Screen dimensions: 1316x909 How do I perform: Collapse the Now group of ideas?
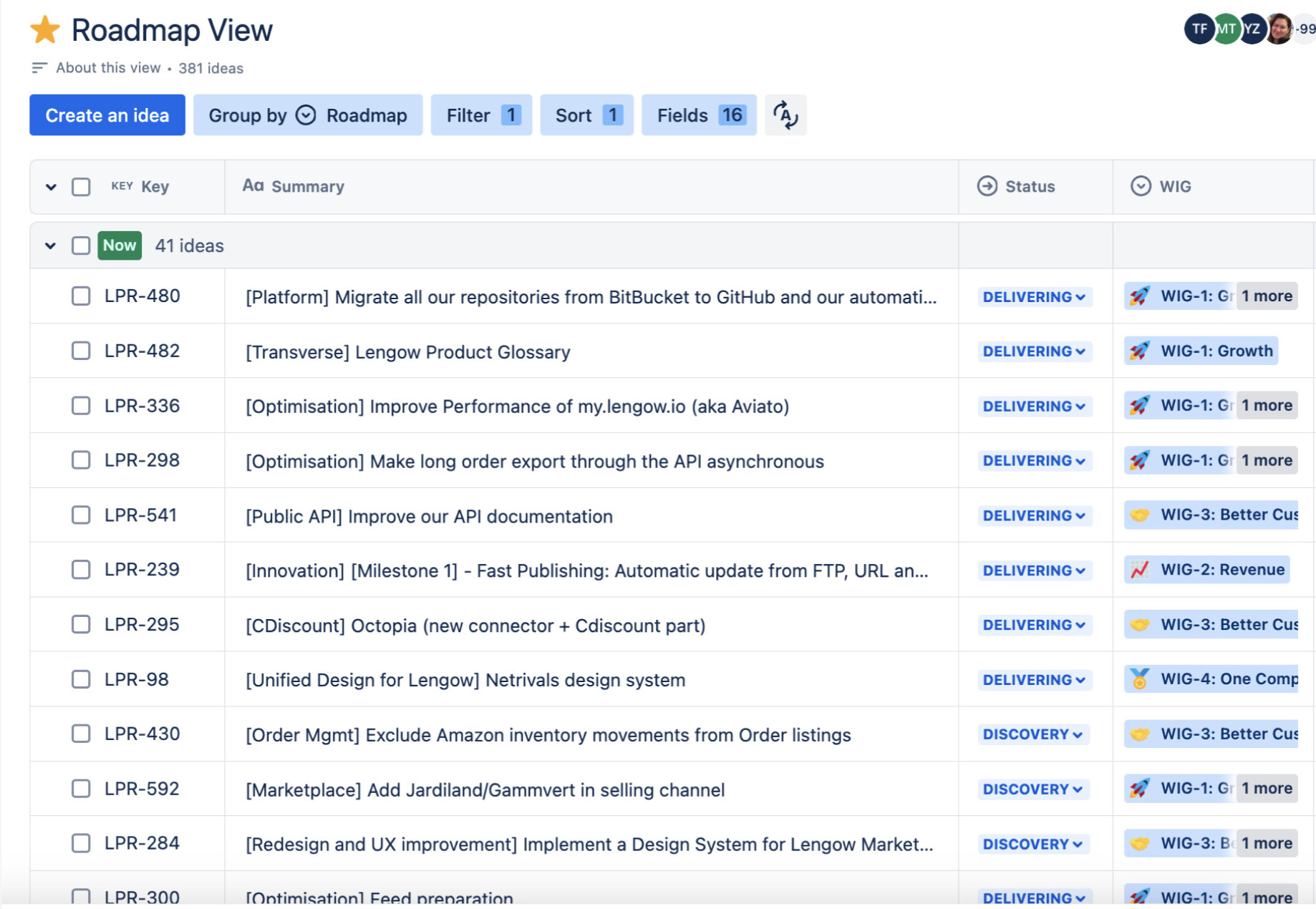[x=50, y=245]
